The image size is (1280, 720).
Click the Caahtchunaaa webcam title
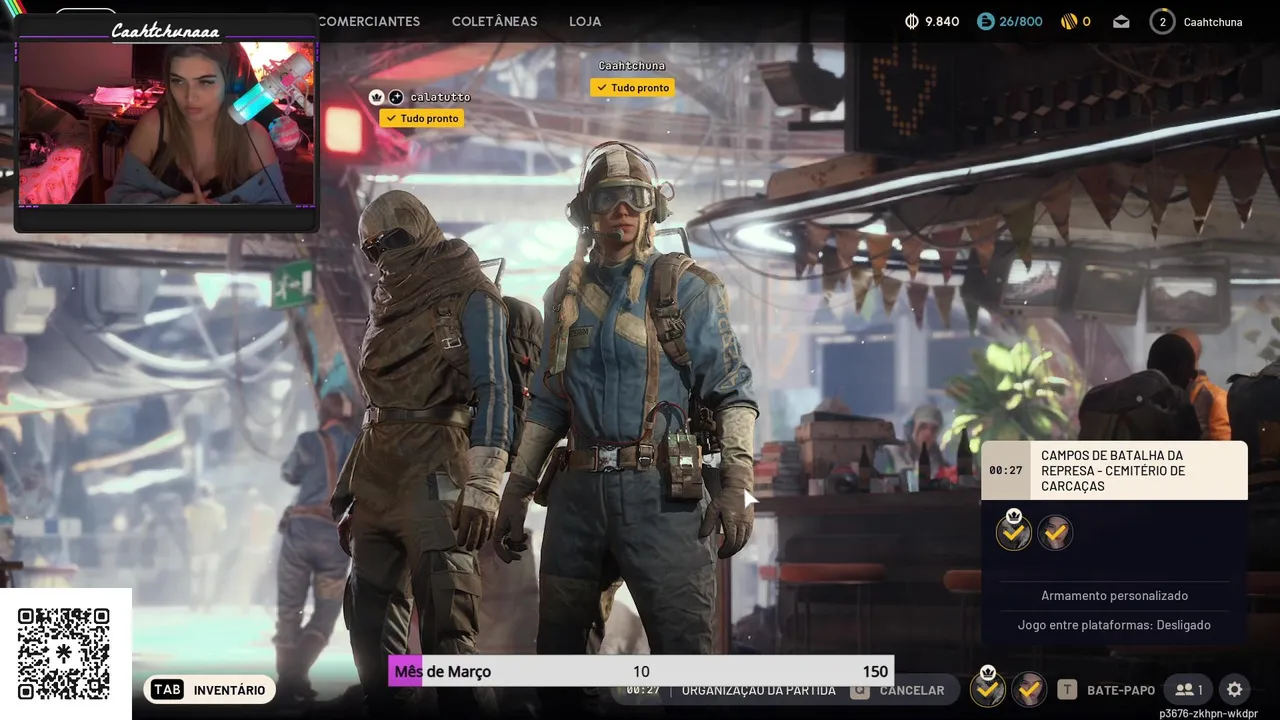pyautogui.click(x=165, y=31)
